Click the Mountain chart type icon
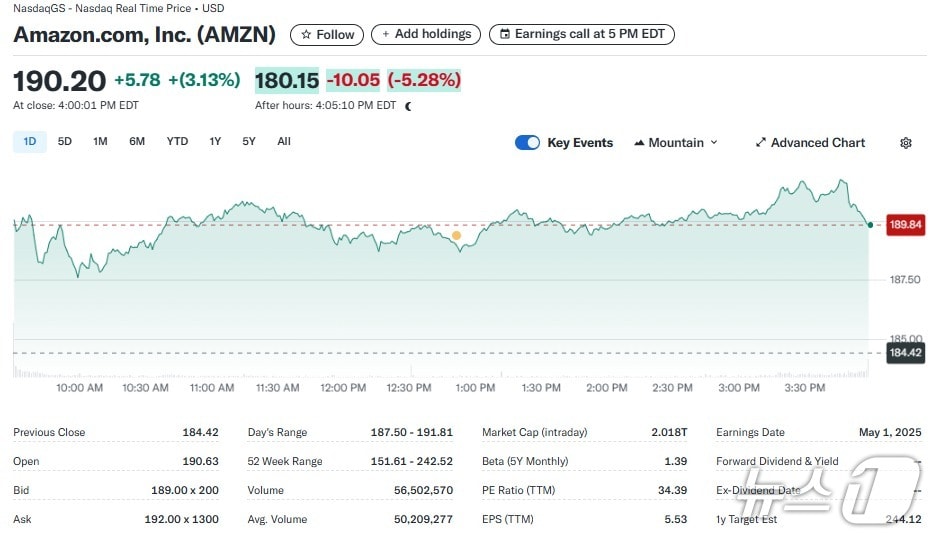Viewport: 934px width, 538px height. click(638, 143)
